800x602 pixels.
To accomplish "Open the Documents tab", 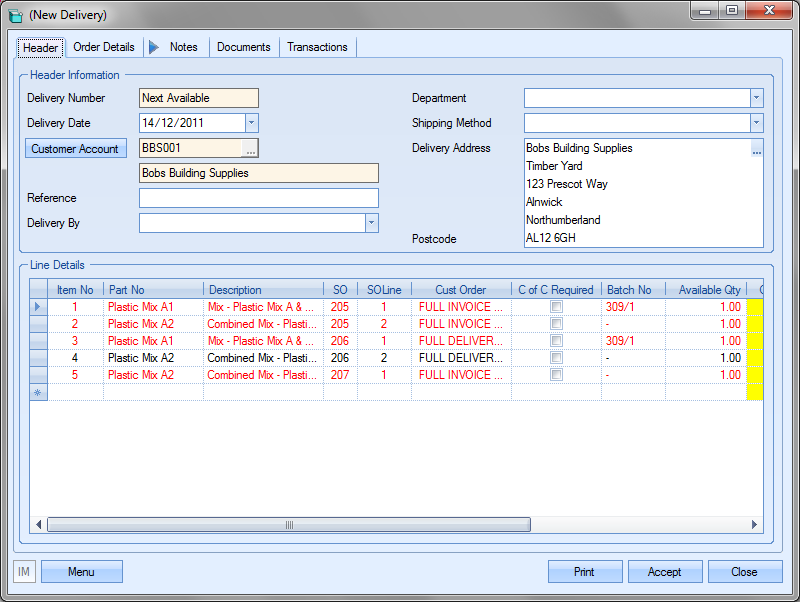I will coord(243,47).
